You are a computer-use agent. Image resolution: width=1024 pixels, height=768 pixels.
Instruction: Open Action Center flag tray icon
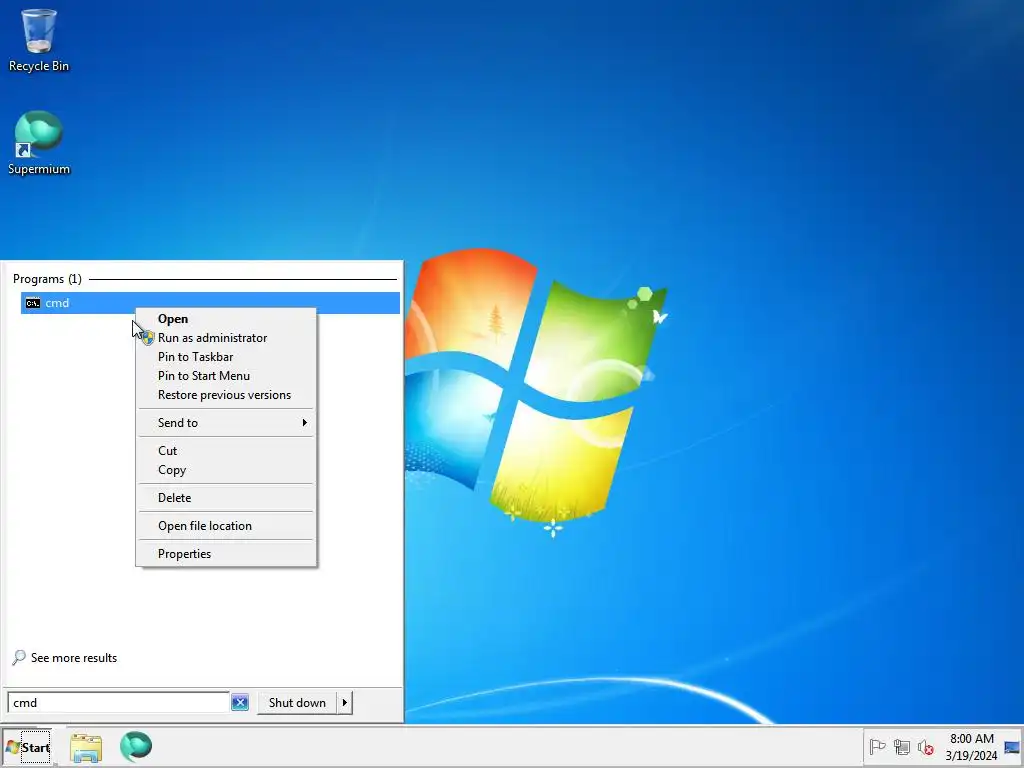pos(877,746)
